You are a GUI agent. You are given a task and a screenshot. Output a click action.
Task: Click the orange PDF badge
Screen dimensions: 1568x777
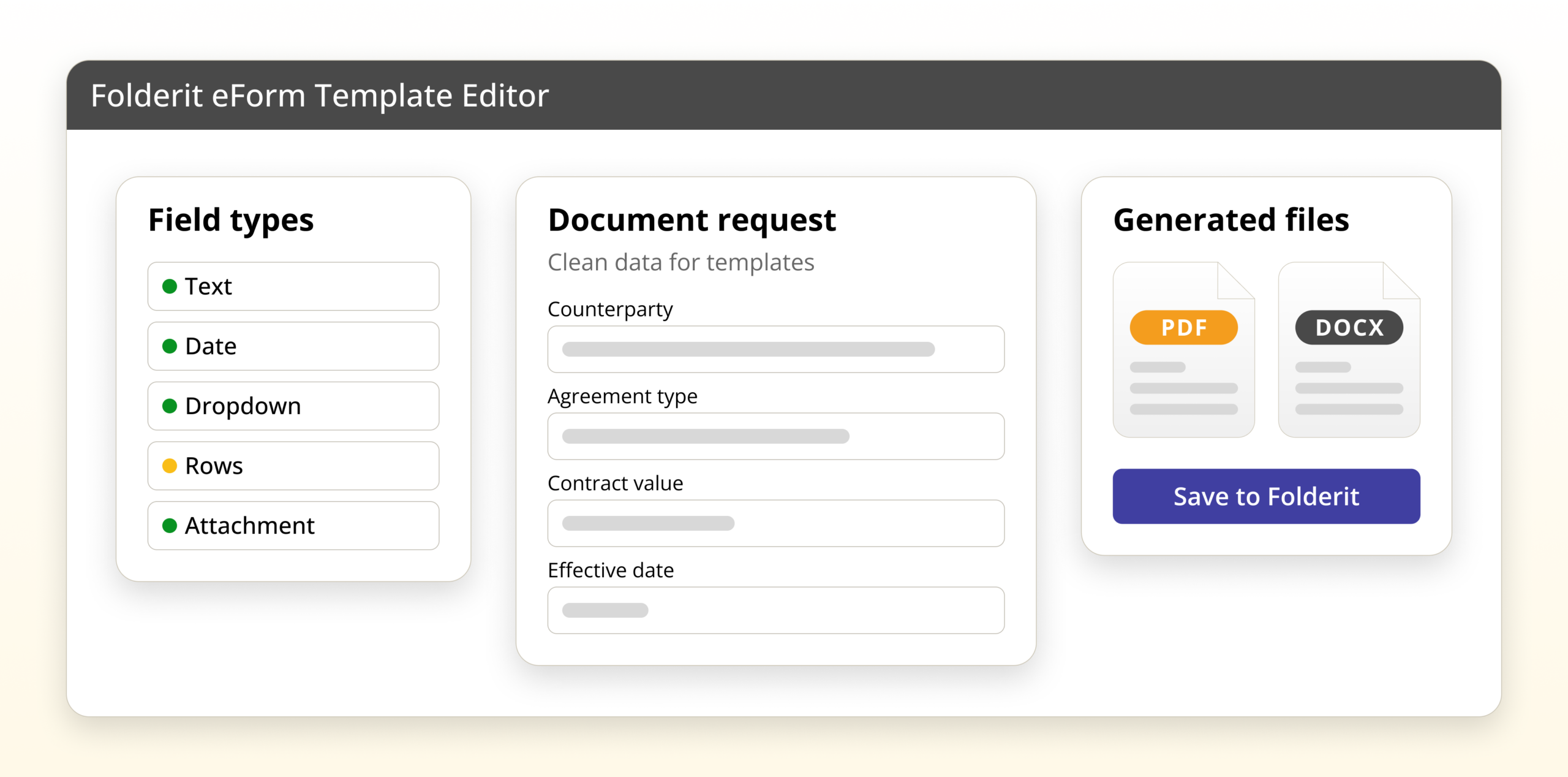click(x=1183, y=327)
